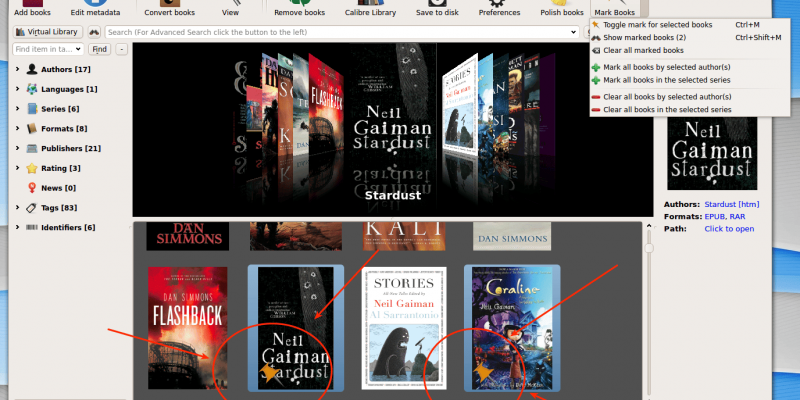The height and width of the screenshot is (400, 800).
Task: Click the Stardust [htm] authors link
Action: point(732,204)
